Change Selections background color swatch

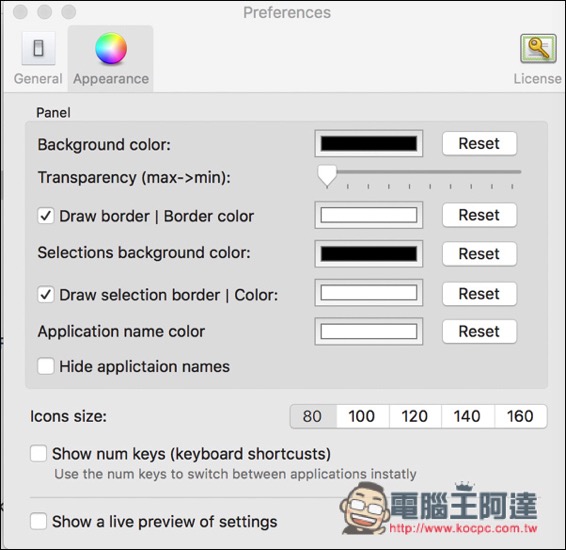[369, 254]
